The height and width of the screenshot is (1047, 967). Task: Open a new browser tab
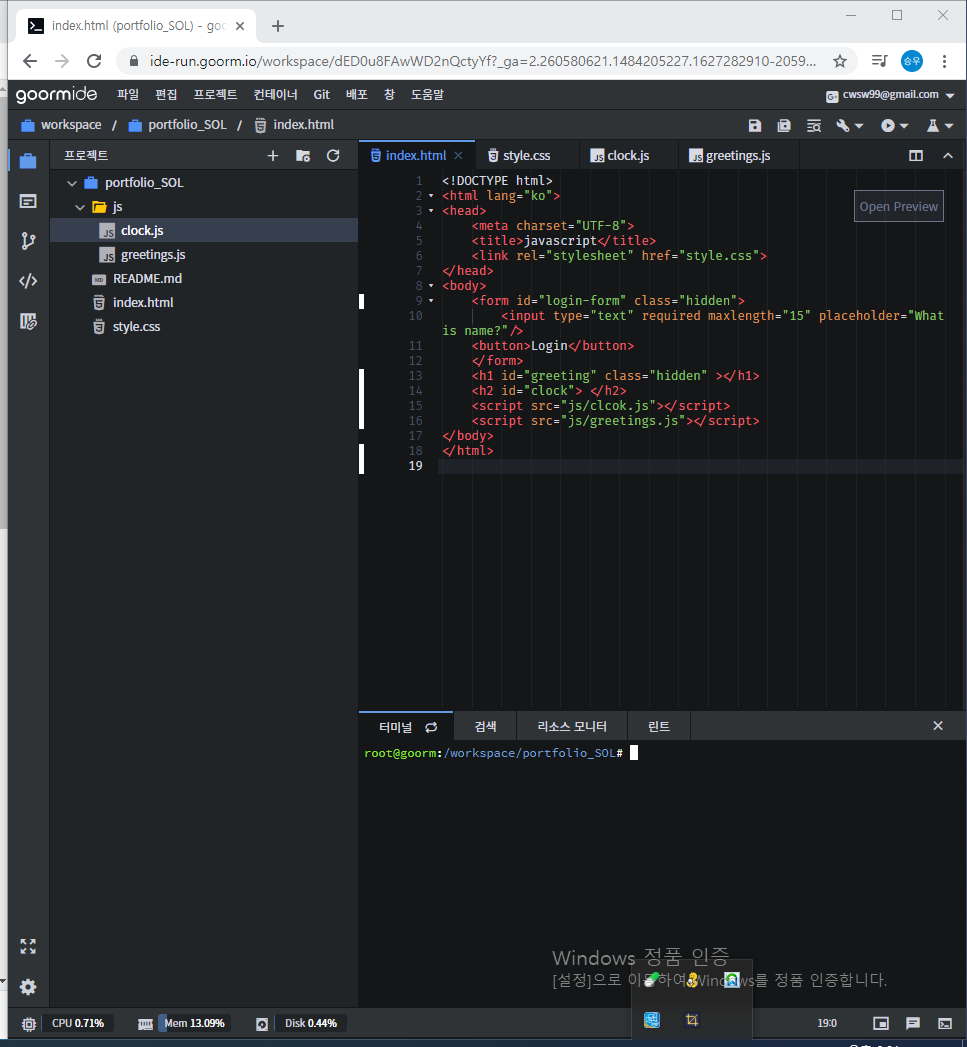278,26
